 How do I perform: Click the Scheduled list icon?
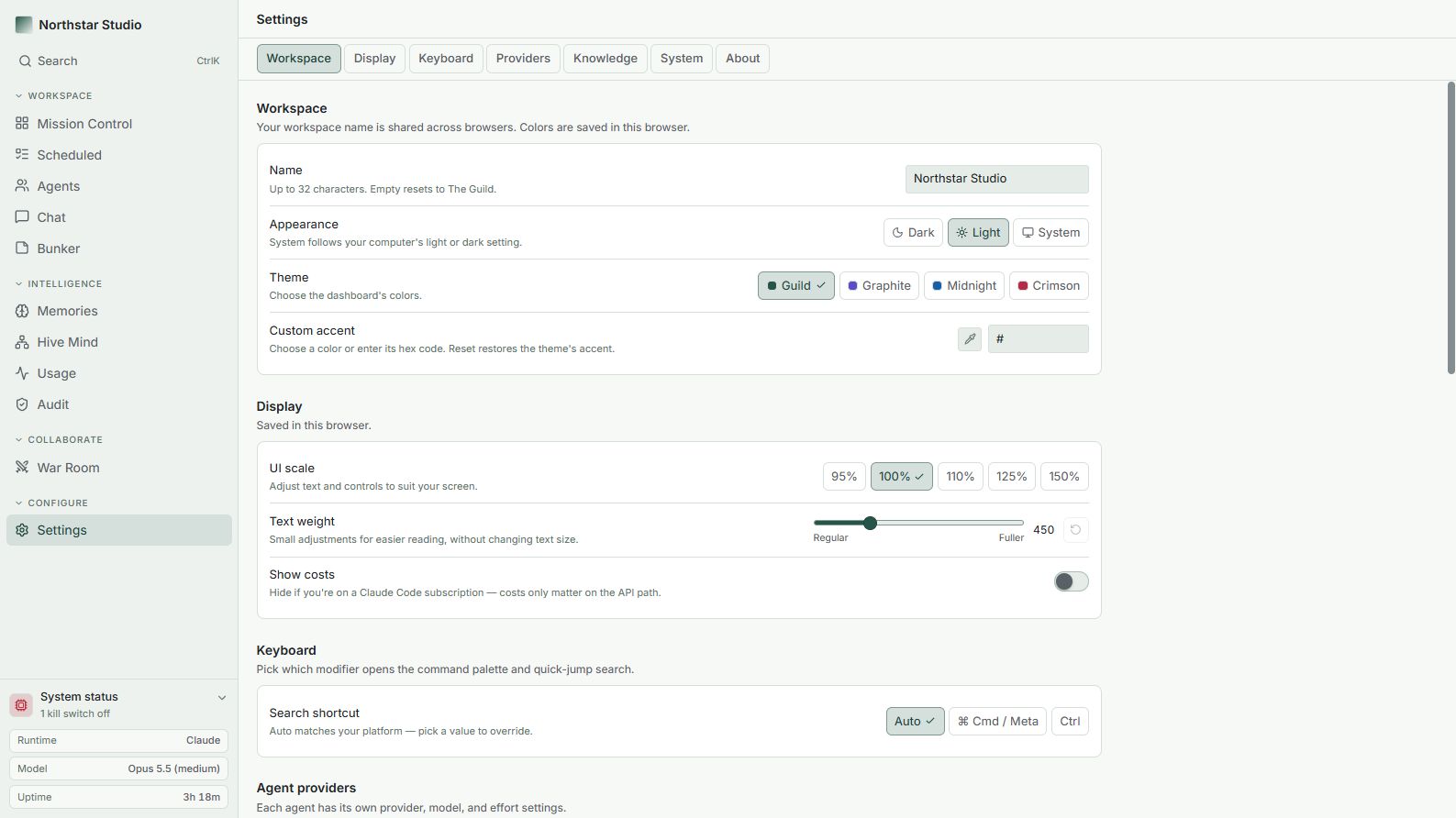pos(22,155)
